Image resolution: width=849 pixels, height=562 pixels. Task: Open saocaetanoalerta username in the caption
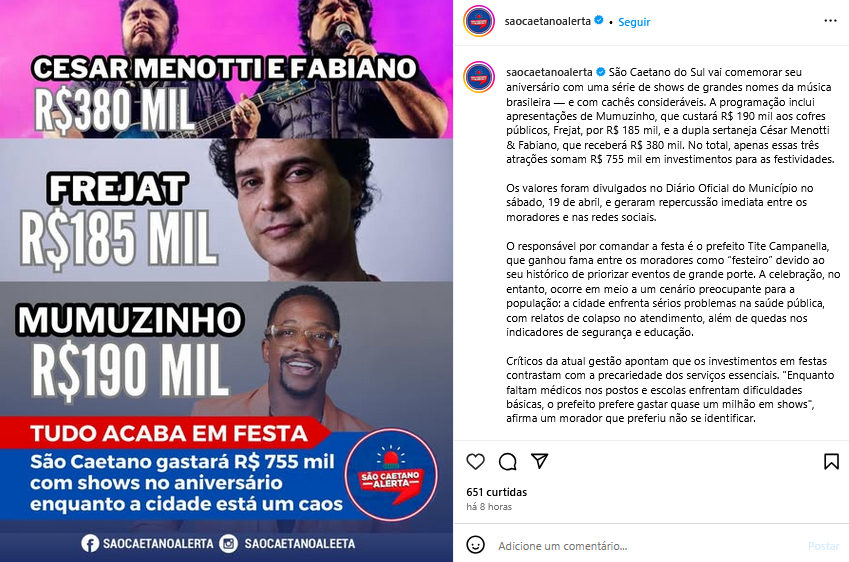click(549, 72)
